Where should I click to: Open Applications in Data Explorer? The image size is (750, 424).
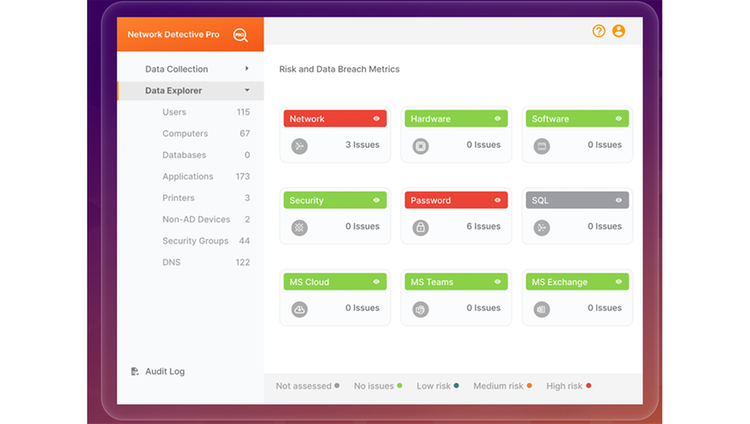click(x=190, y=177)
